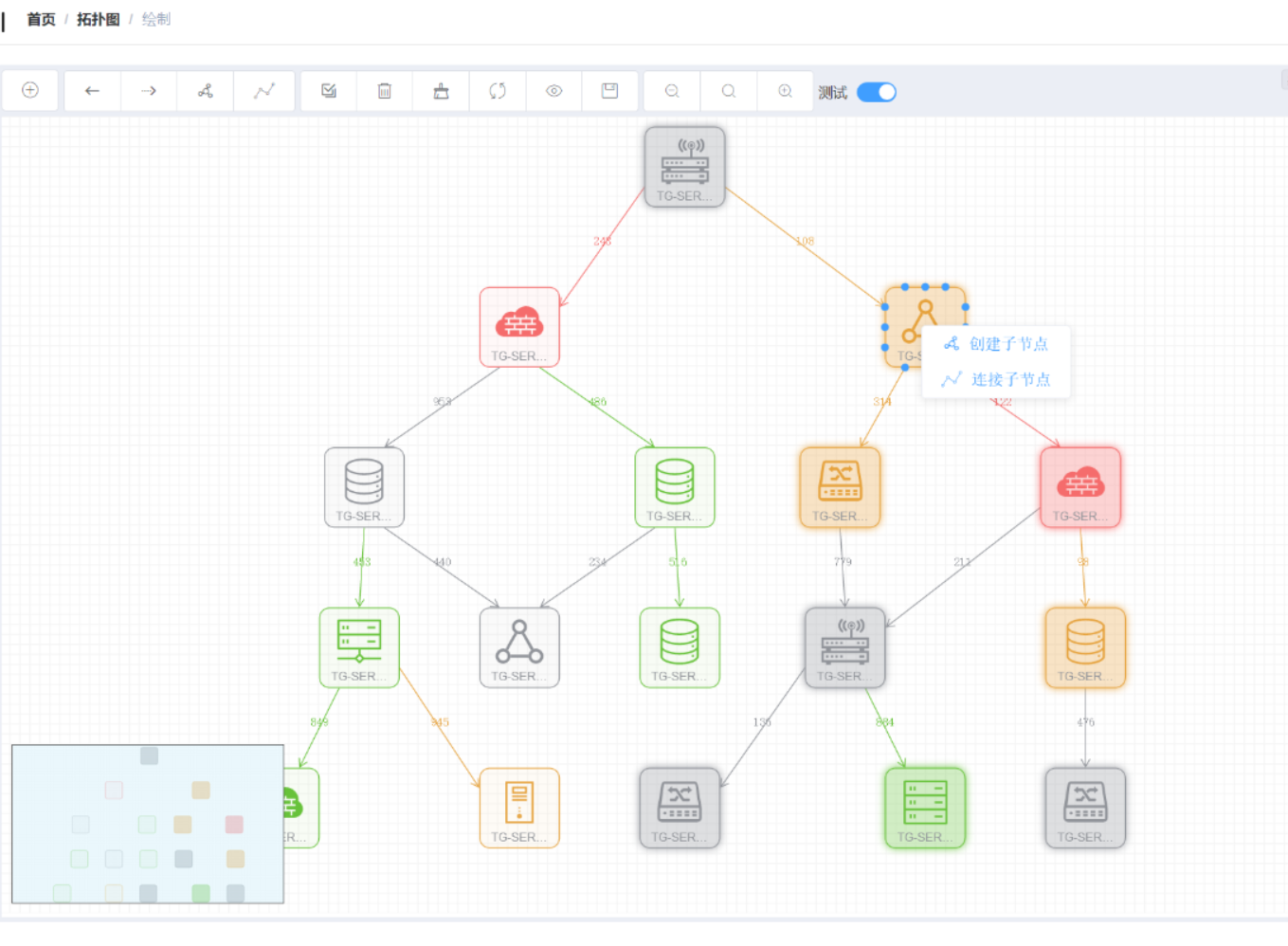Click the add node plus-circle icon
Viewport: 1288px width, 946px height.
30,90
